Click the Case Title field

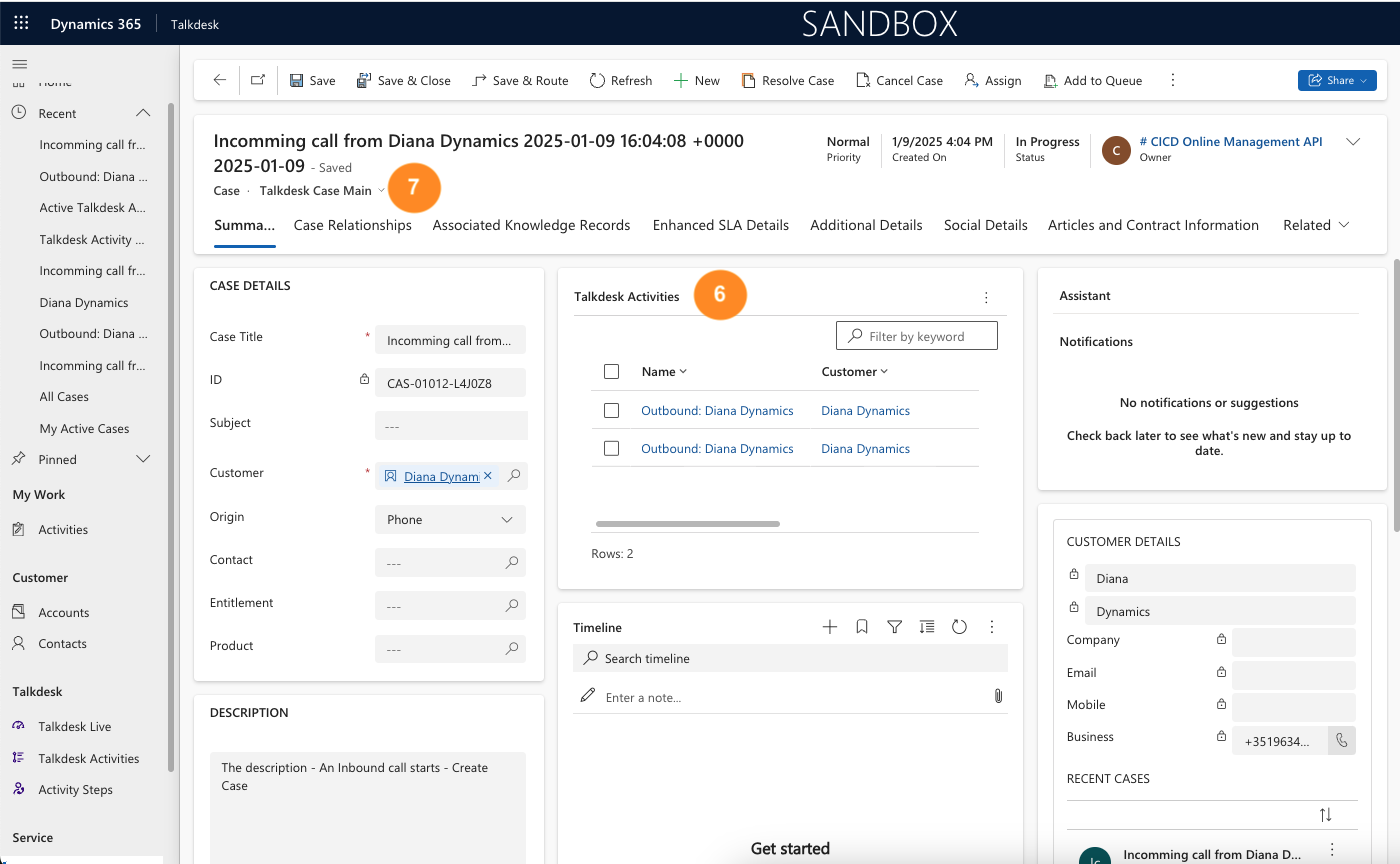point(450,340)
